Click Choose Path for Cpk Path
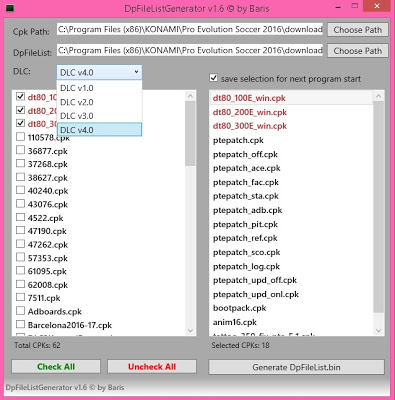395x400 pixels. (358, 30)
